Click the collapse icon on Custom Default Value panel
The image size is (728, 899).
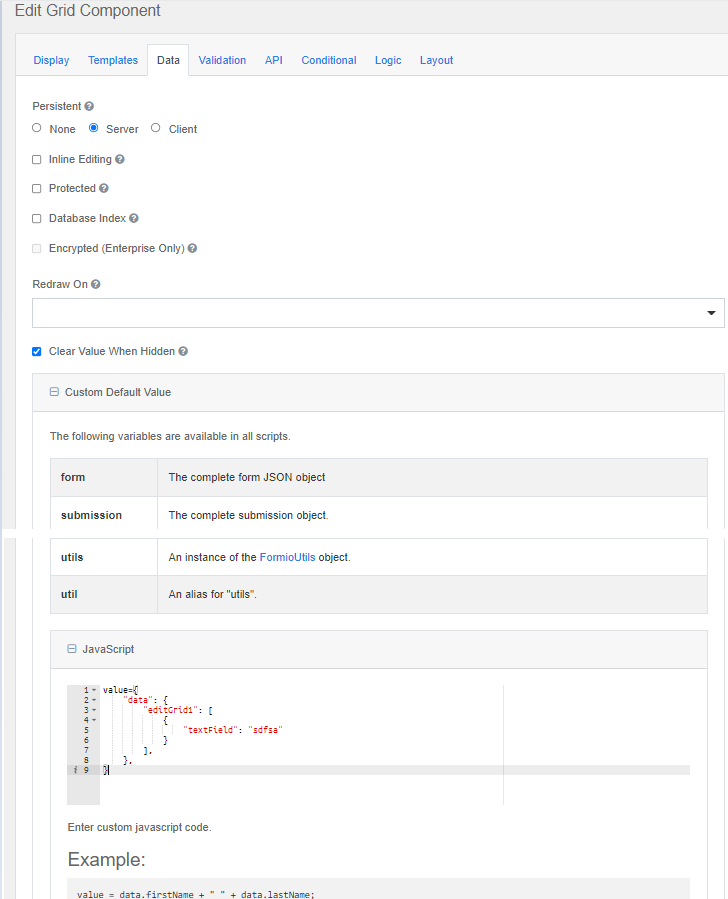pyautogui.click(x=54, y=391)
